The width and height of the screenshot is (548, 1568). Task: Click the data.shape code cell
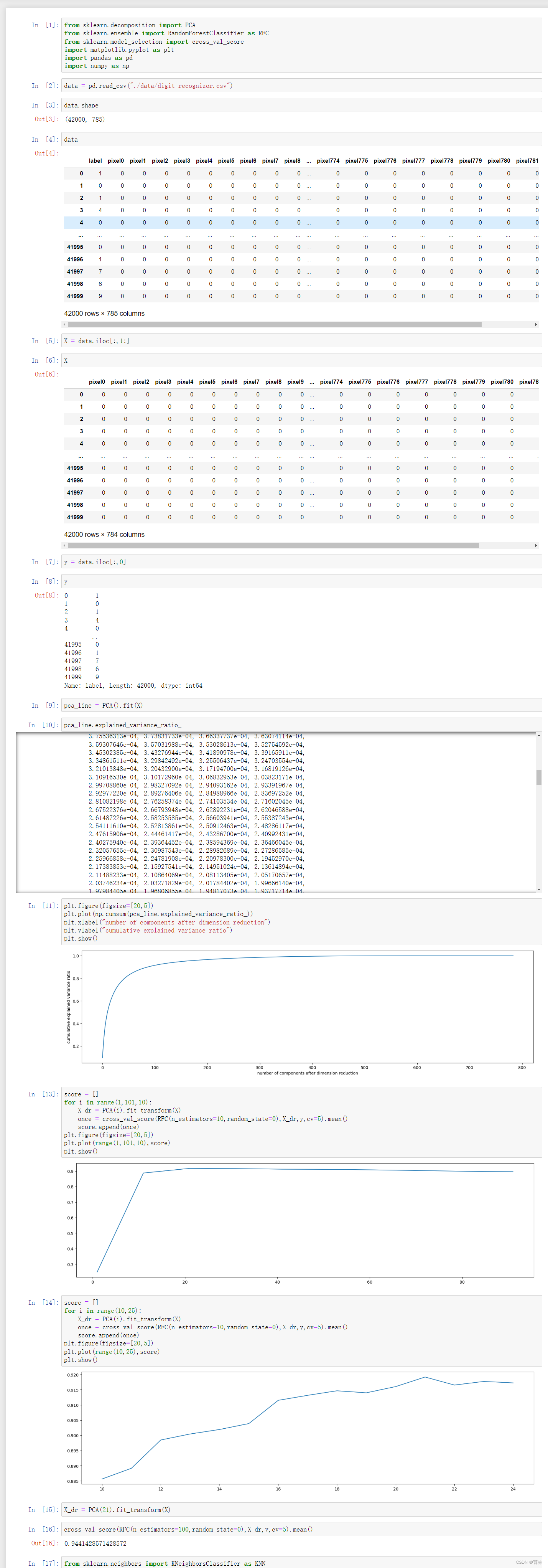tap(302, 105)
